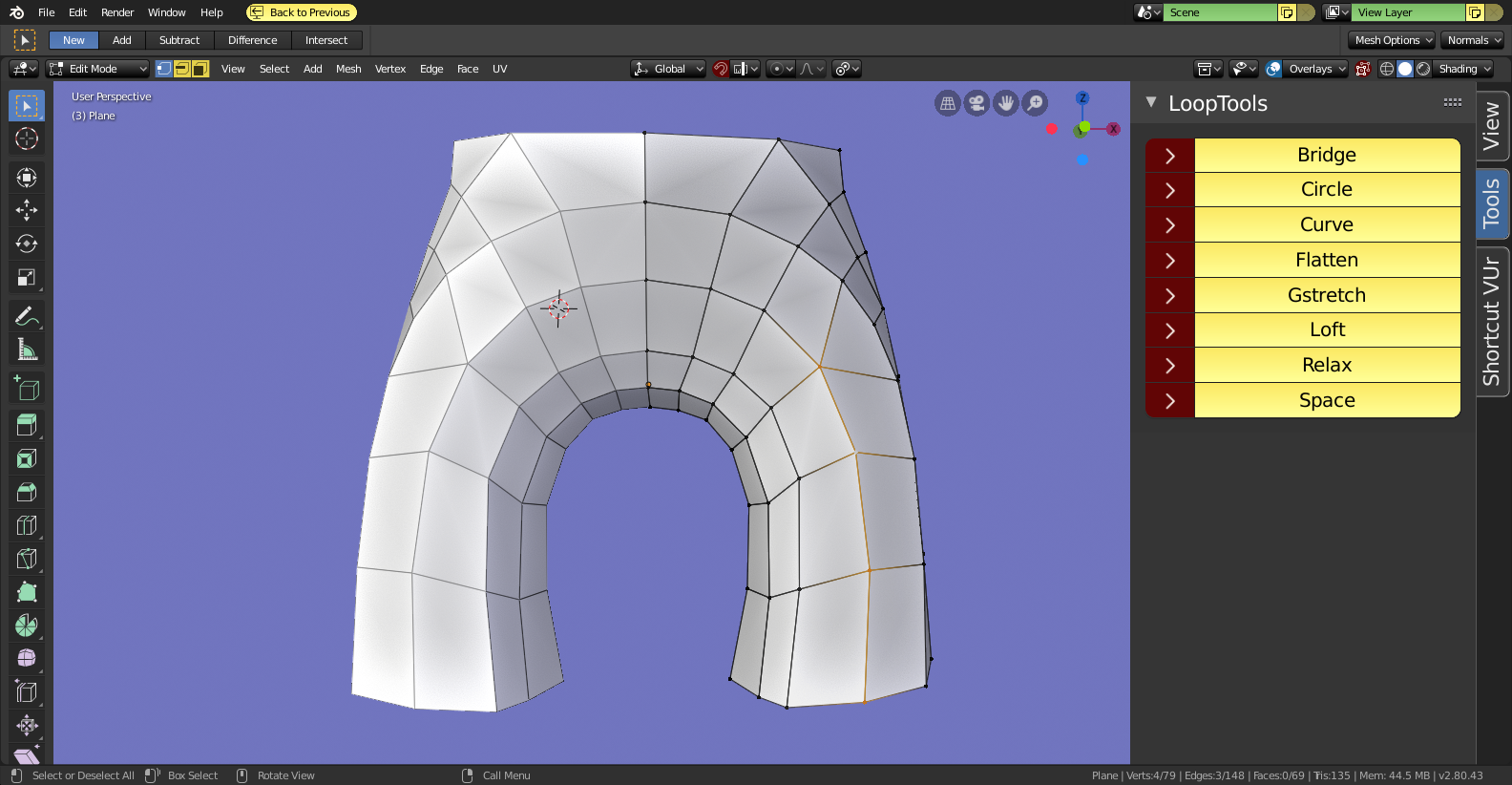Toggle edge select mode
This screenshot has height=785, width=1512.
coord(182,69)
